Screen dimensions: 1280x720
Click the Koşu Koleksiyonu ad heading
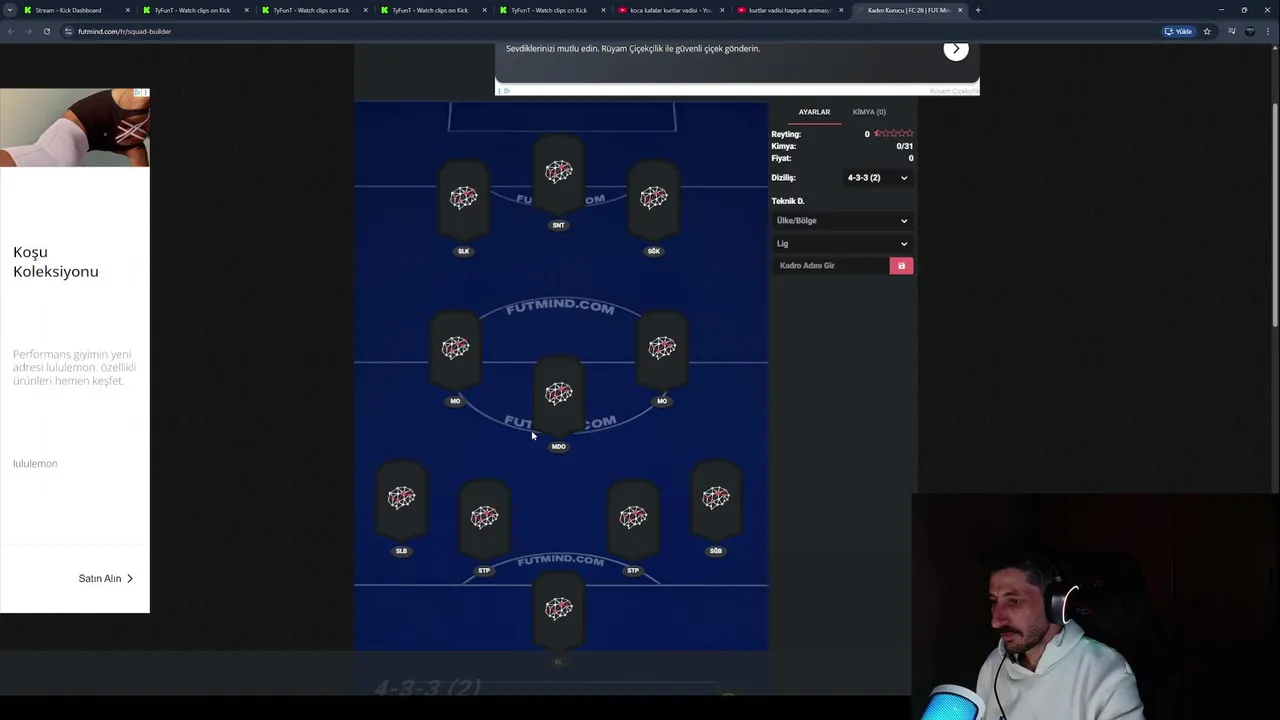tap(56, 262)
